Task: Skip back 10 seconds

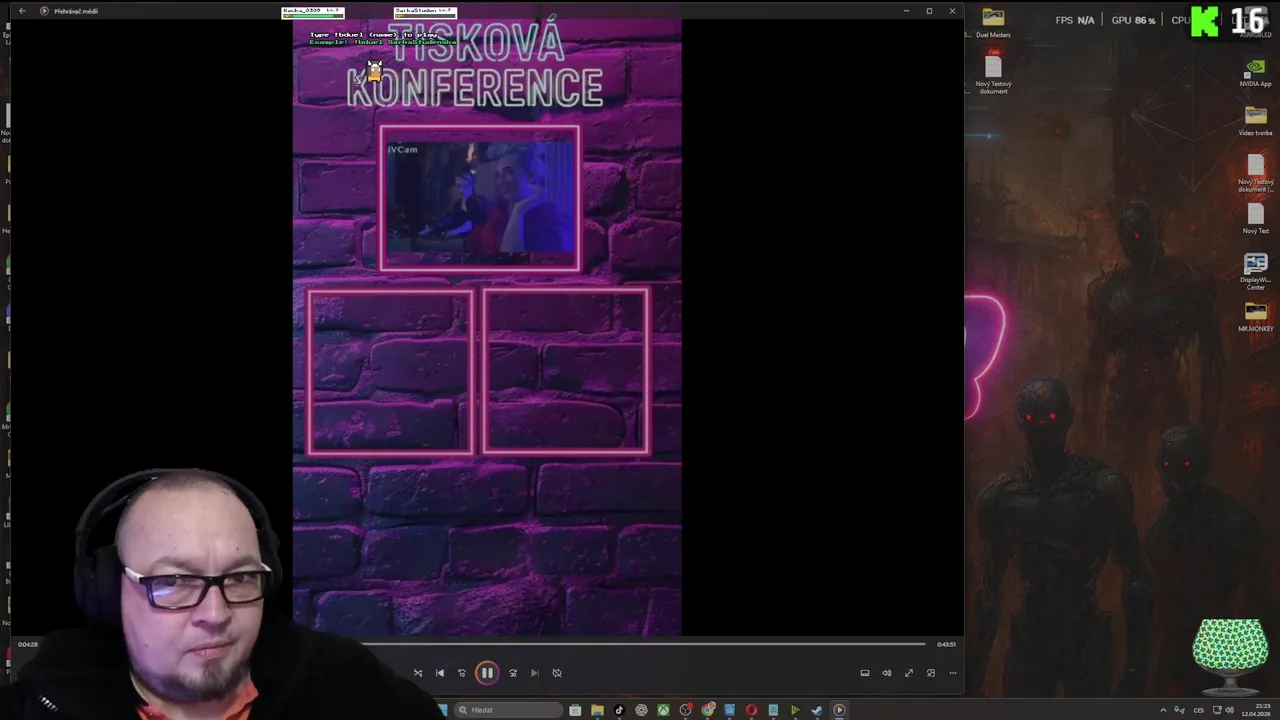Action: tap(462, 673)
